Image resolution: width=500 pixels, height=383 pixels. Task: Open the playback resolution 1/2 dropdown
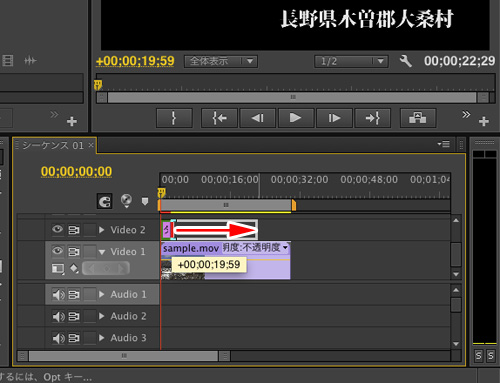(351, 61)
